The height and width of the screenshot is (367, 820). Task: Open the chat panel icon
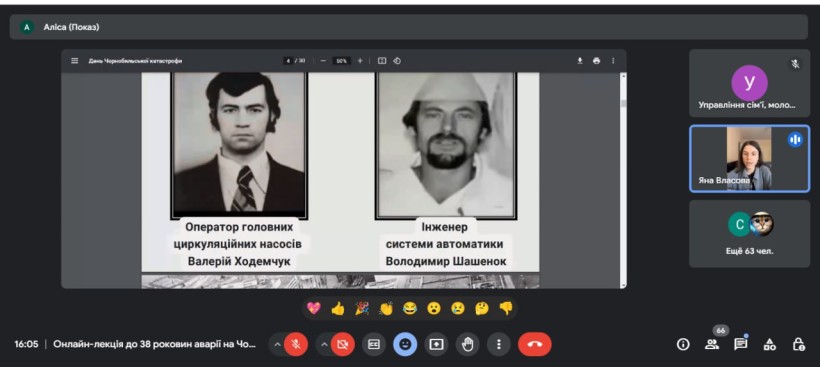pyautogui.click(x=740, y=344)
